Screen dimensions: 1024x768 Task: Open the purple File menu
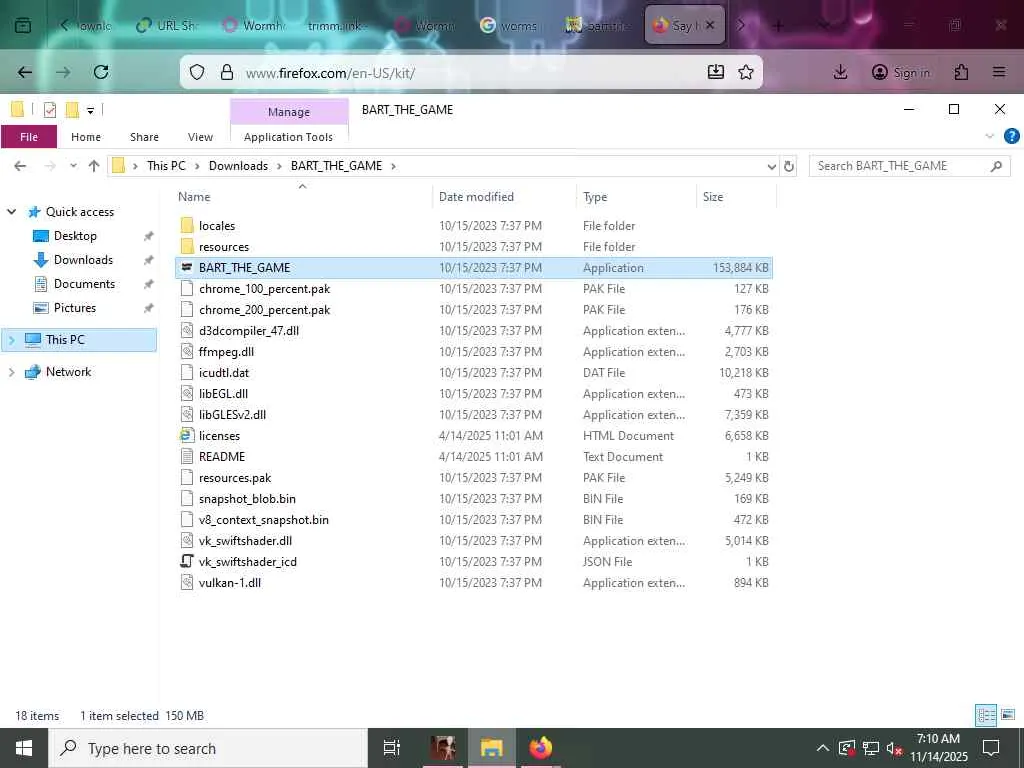pos(29,136)
